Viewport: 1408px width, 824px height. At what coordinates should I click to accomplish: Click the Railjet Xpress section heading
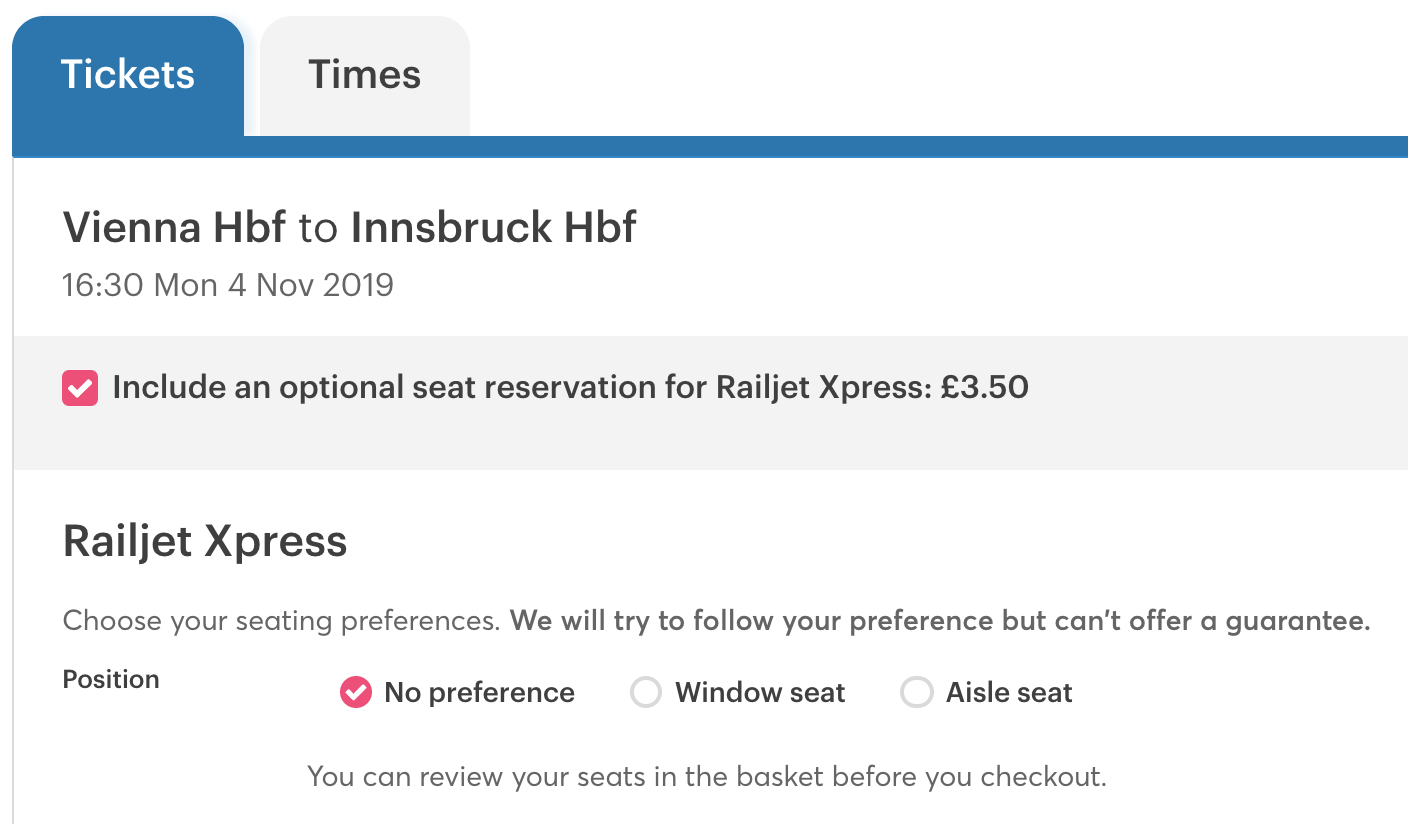(205, 542)
